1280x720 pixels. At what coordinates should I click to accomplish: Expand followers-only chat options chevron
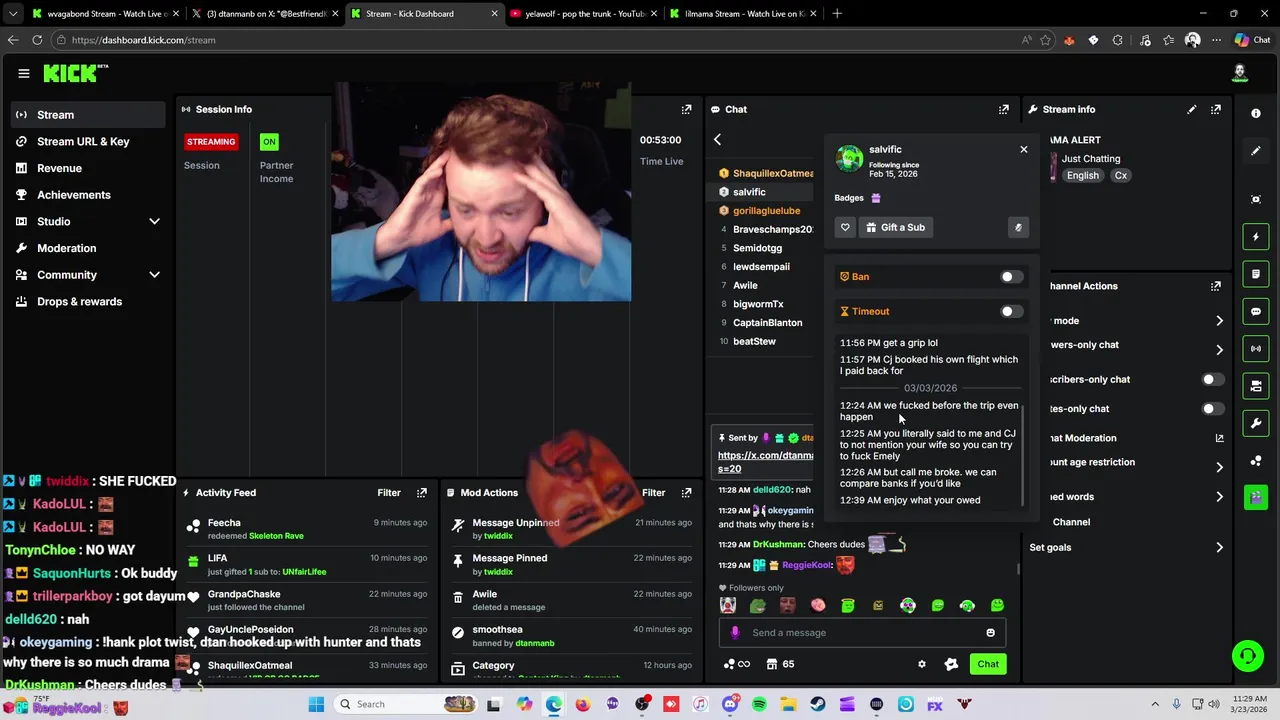coord(1219,350)
